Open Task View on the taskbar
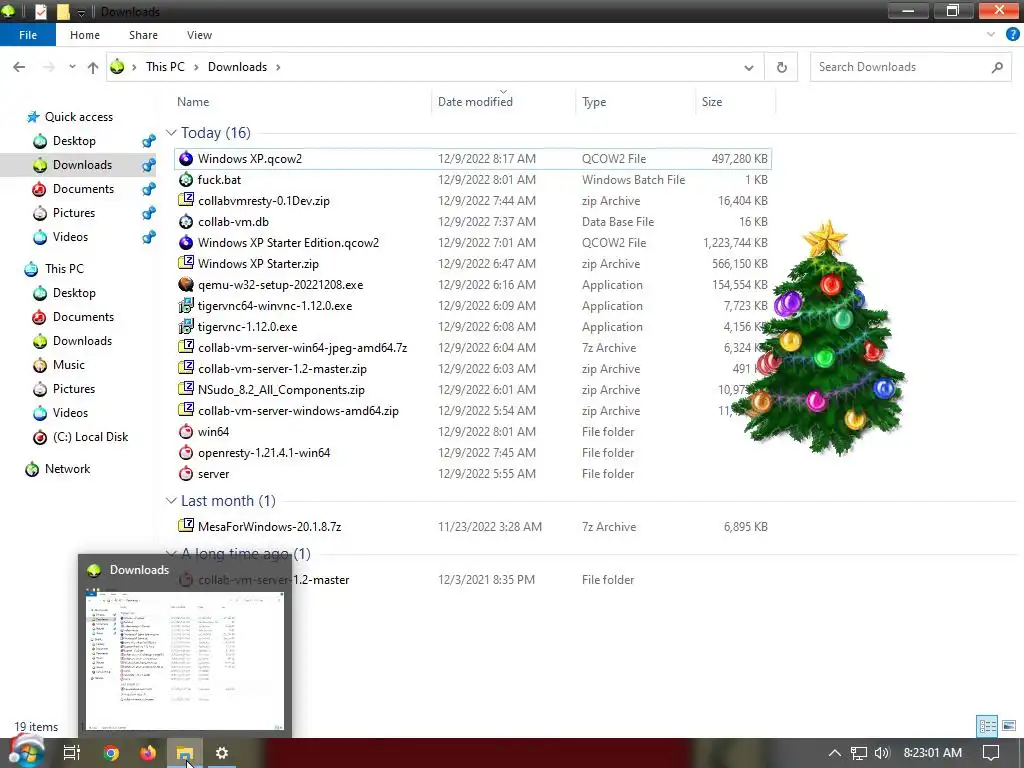 point(71,753)
